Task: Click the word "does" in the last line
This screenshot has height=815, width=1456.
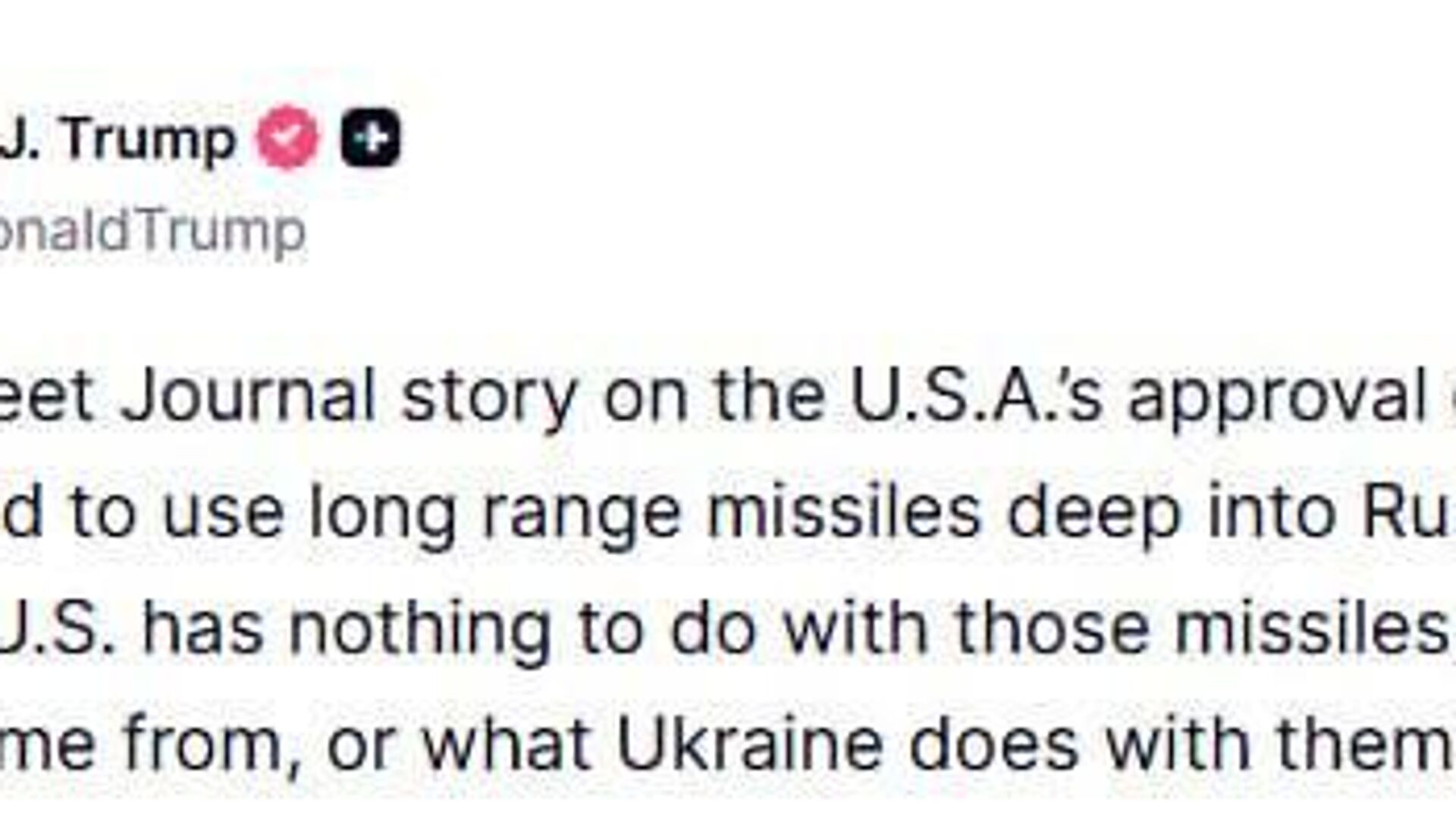Action: (x=992, y=742)
